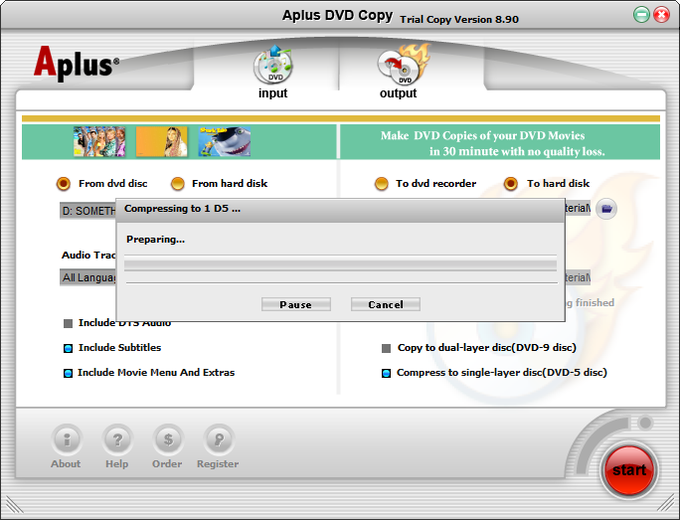
Task: Select From dvd disc radio option
Action: pos(63,184)
